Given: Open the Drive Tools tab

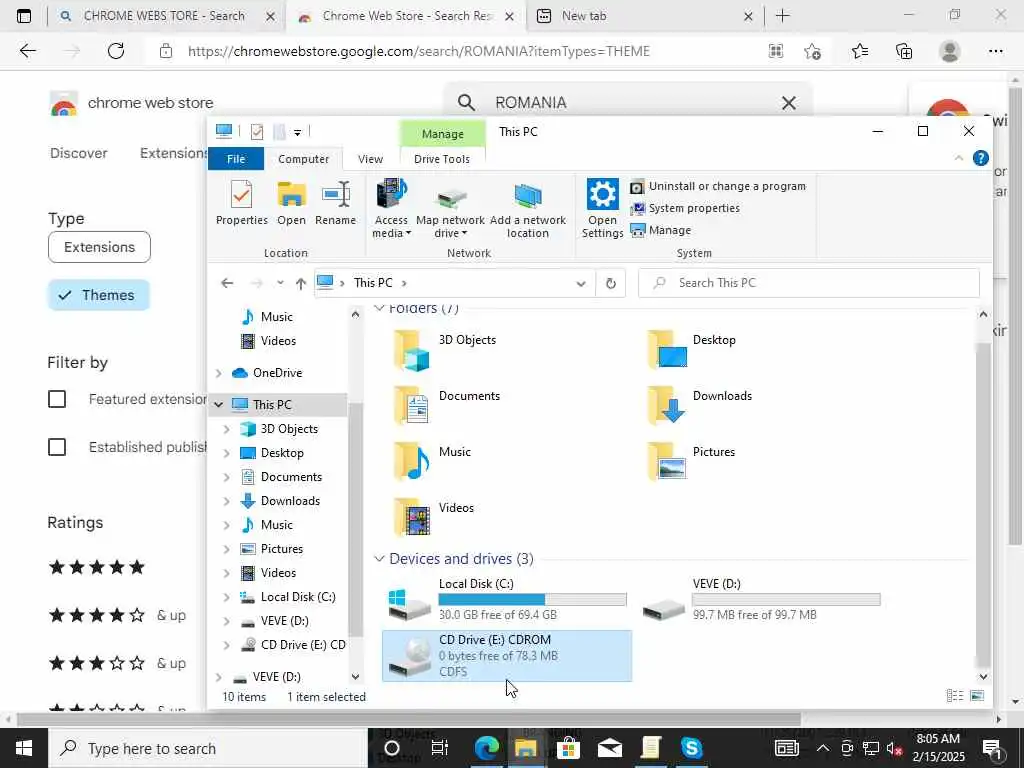Looking at the screenshot, I should pyautogui.click(x=442, y=159).
